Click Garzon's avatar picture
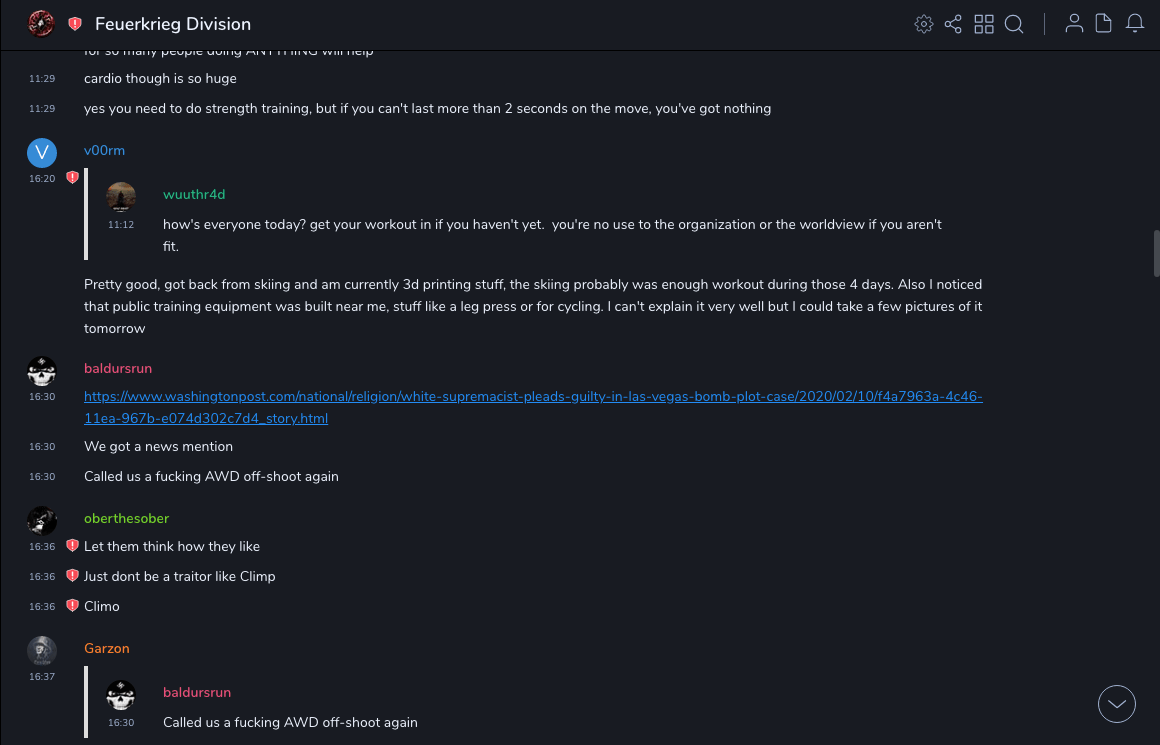 (42, 650)
